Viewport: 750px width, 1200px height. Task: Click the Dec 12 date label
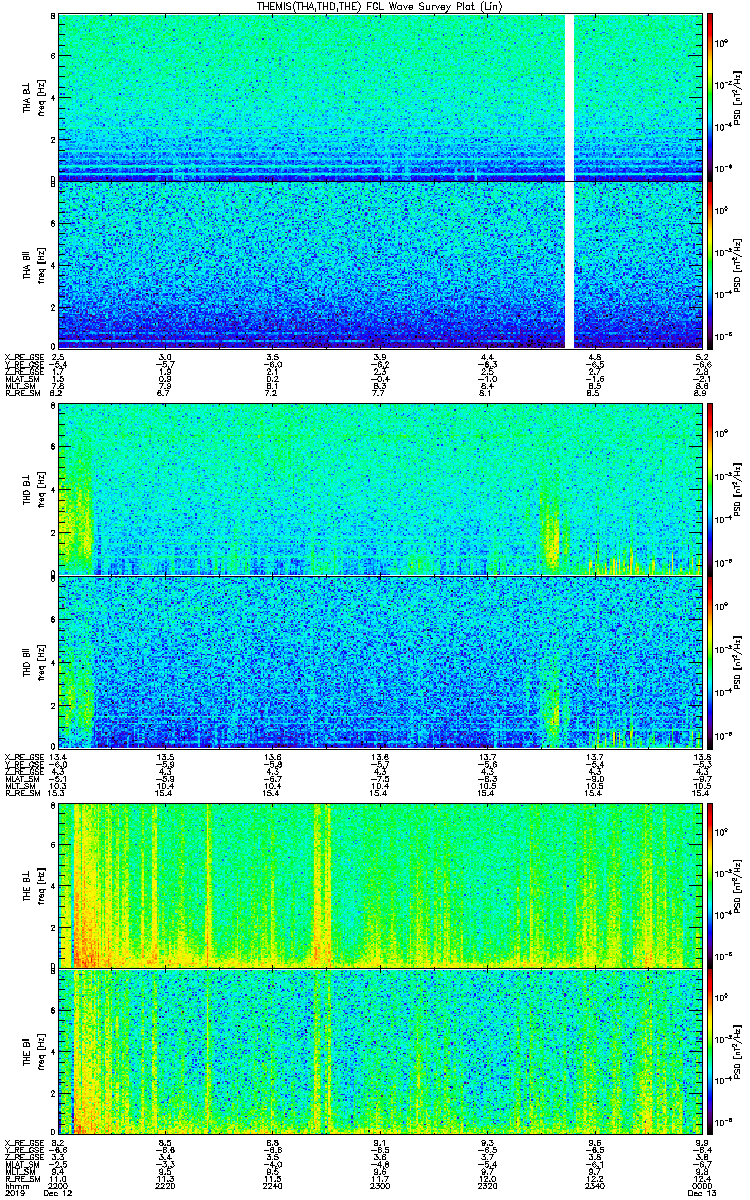pyautogui.click(x=59, y=1193)
